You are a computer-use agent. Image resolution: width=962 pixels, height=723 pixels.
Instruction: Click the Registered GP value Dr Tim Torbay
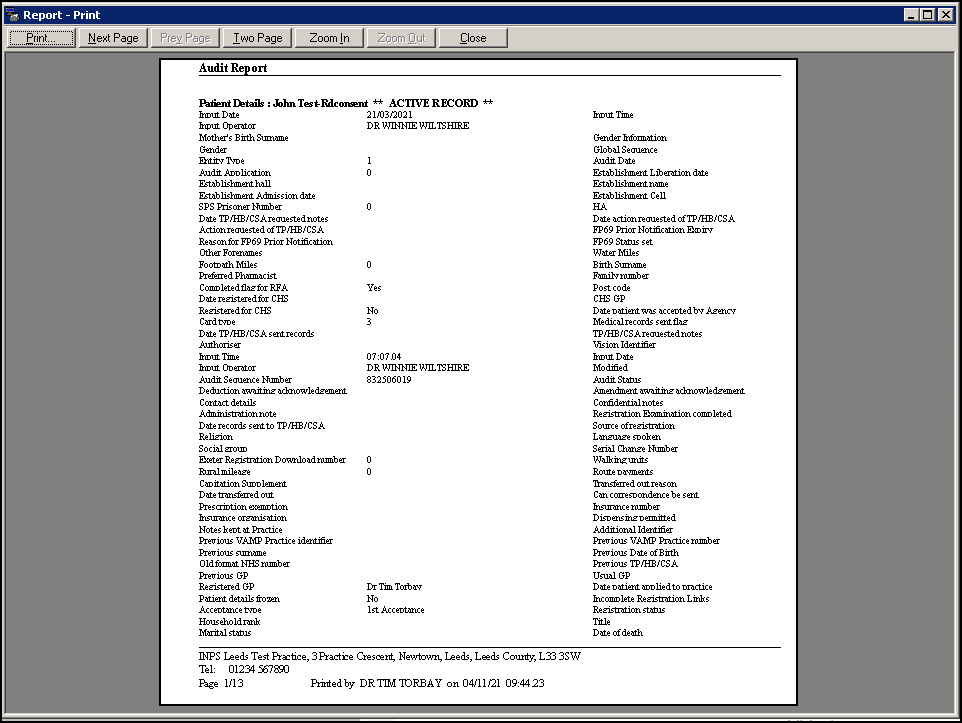[394, 587]
